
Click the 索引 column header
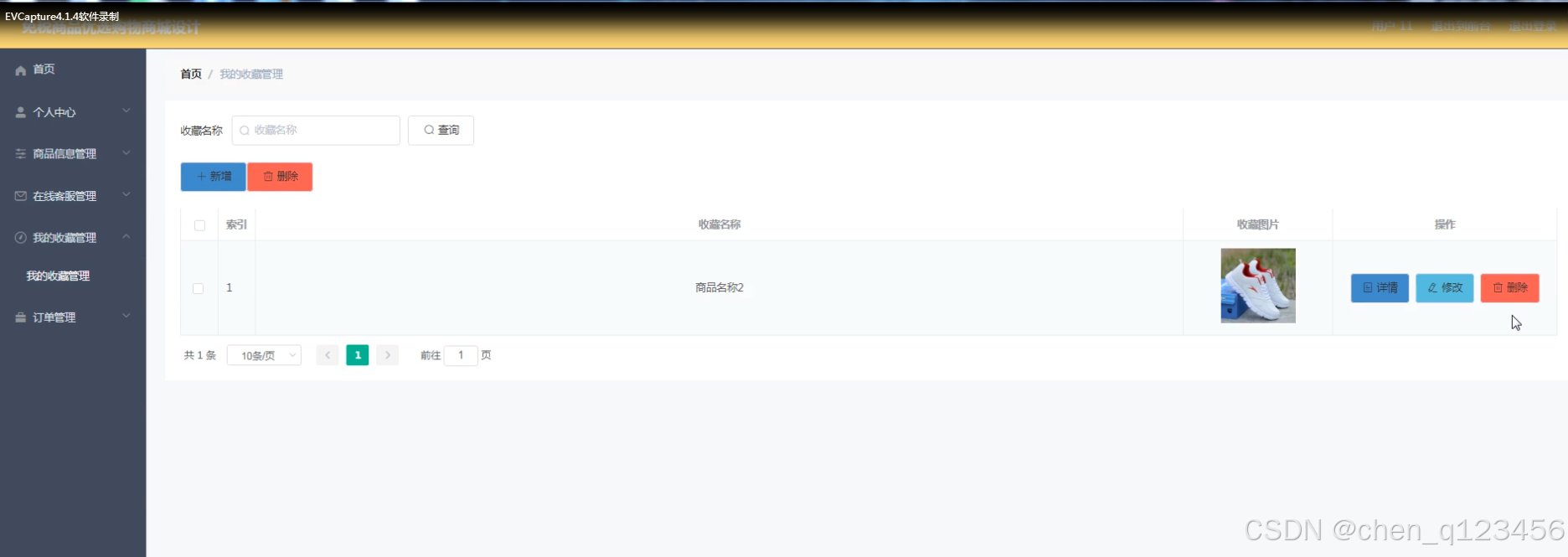point(237,224)
